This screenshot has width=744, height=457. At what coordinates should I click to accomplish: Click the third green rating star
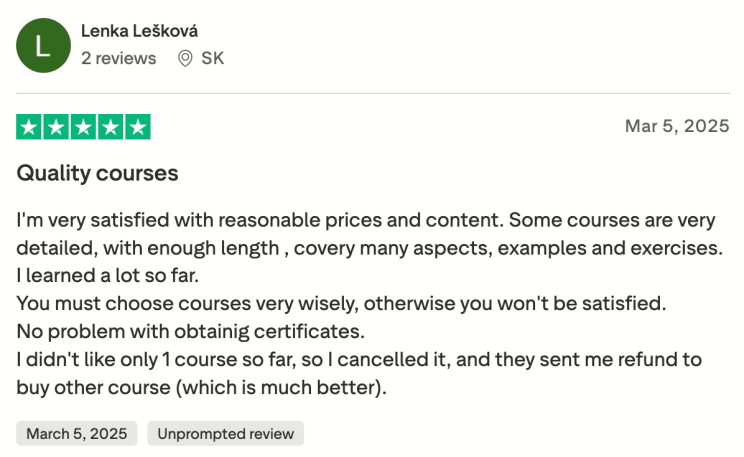pyautogui.click(x=84, y=127)
